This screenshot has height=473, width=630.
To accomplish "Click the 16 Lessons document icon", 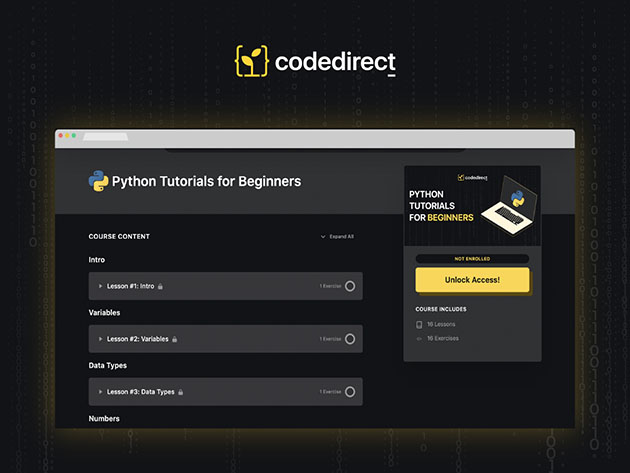I will pyautogui.click(x=419, y=324).
